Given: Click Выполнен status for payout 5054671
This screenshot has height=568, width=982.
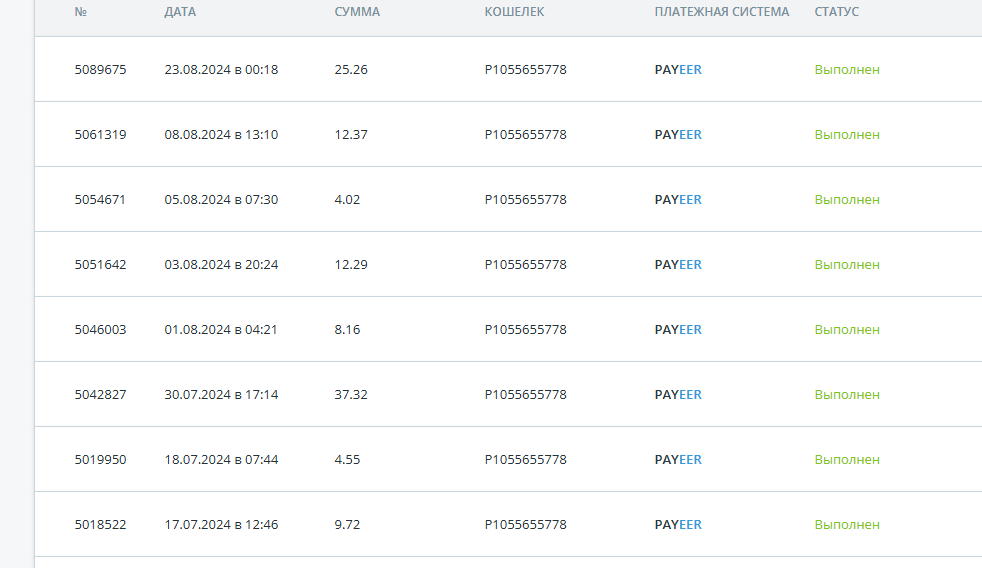Looking at the screenshot, I should (x=847, y=200).
